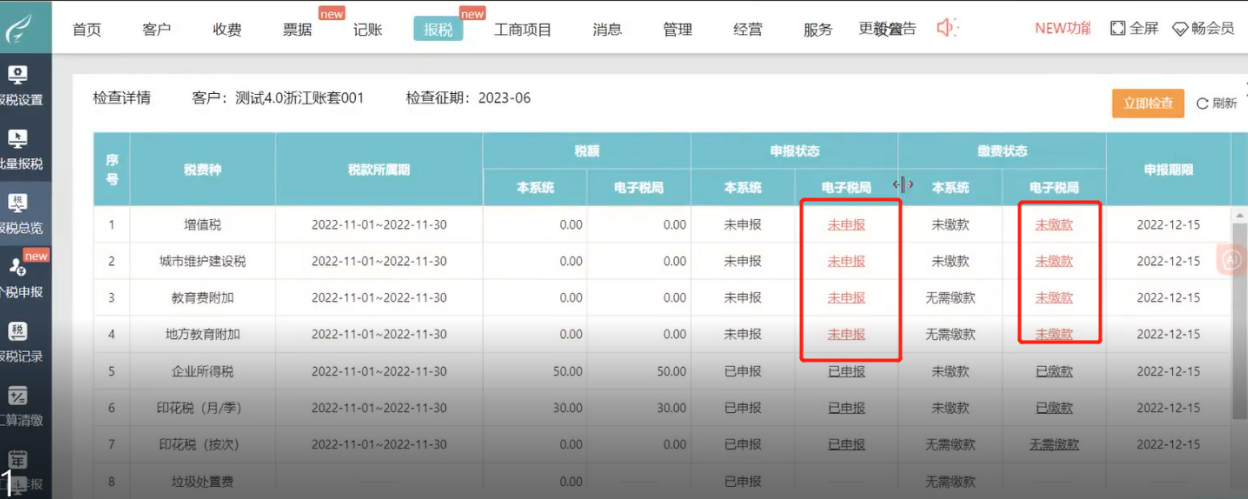This screenshot has width=1248, height=499.
Task: Open 报税记录 in the sidebar
Action: tap(20, 342)
